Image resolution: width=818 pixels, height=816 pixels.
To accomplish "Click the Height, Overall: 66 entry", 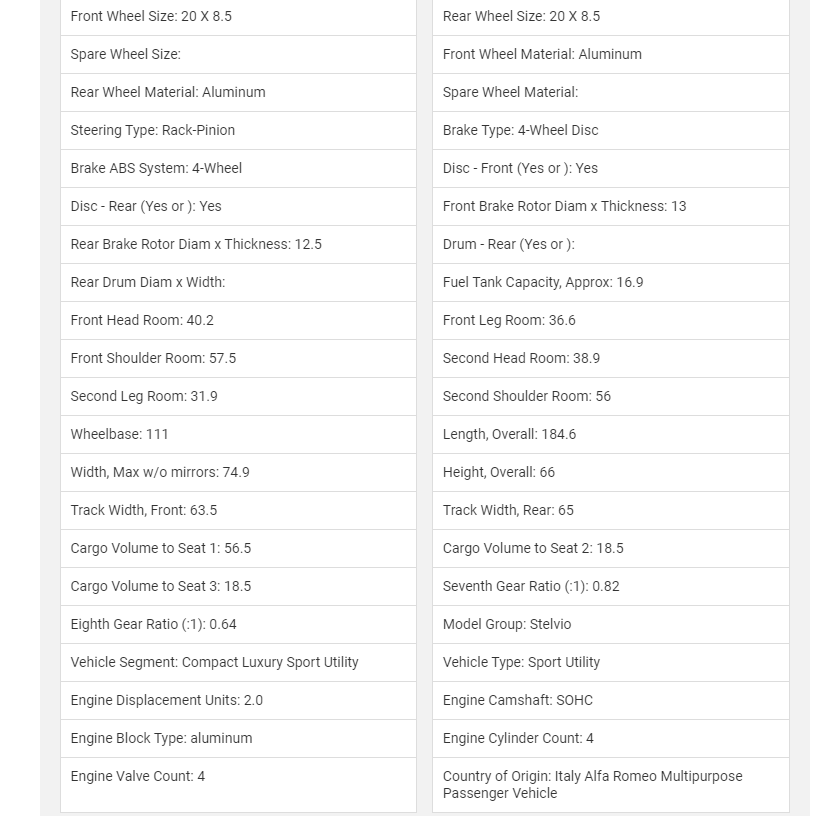I will pos(499,472).
